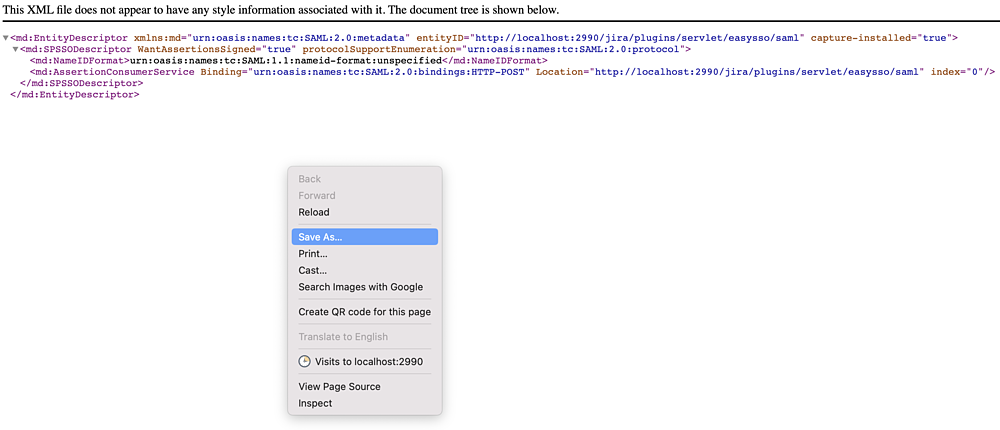
Task: Click the clock icon beside Visits to localhost:2990
Action: click(305, 361)
